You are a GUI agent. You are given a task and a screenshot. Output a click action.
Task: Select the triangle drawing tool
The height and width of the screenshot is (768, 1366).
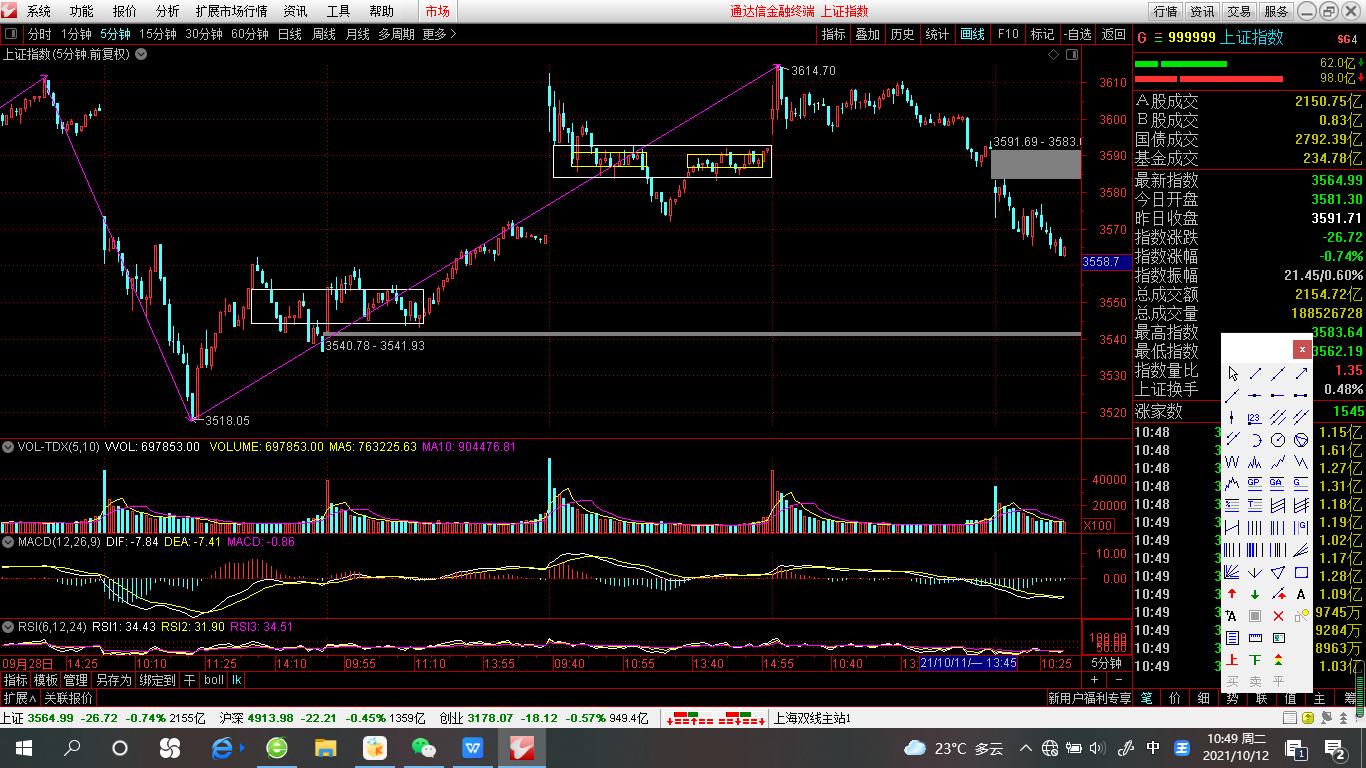(x=1278, y=572)
